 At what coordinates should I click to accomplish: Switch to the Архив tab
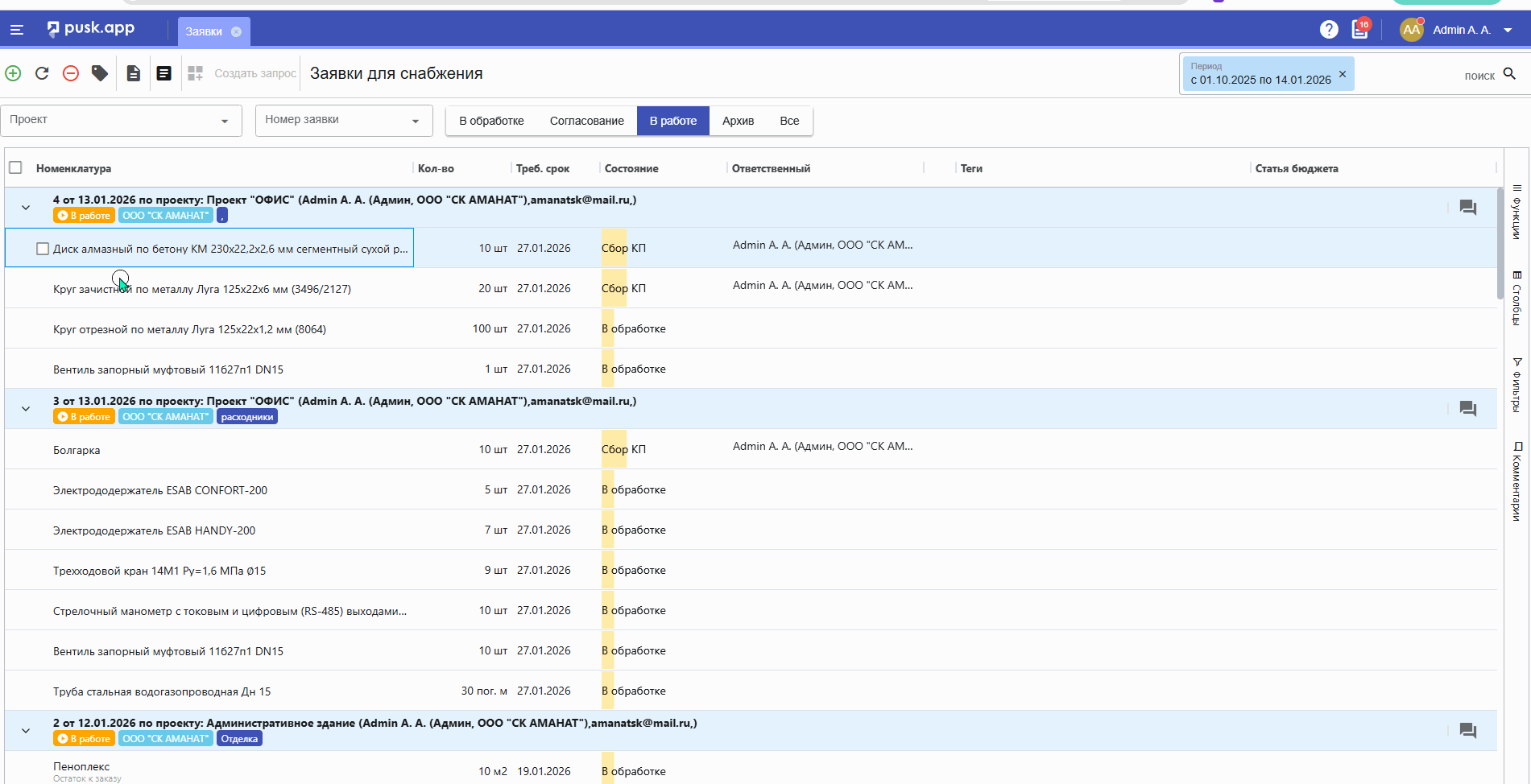click(738, 121)
